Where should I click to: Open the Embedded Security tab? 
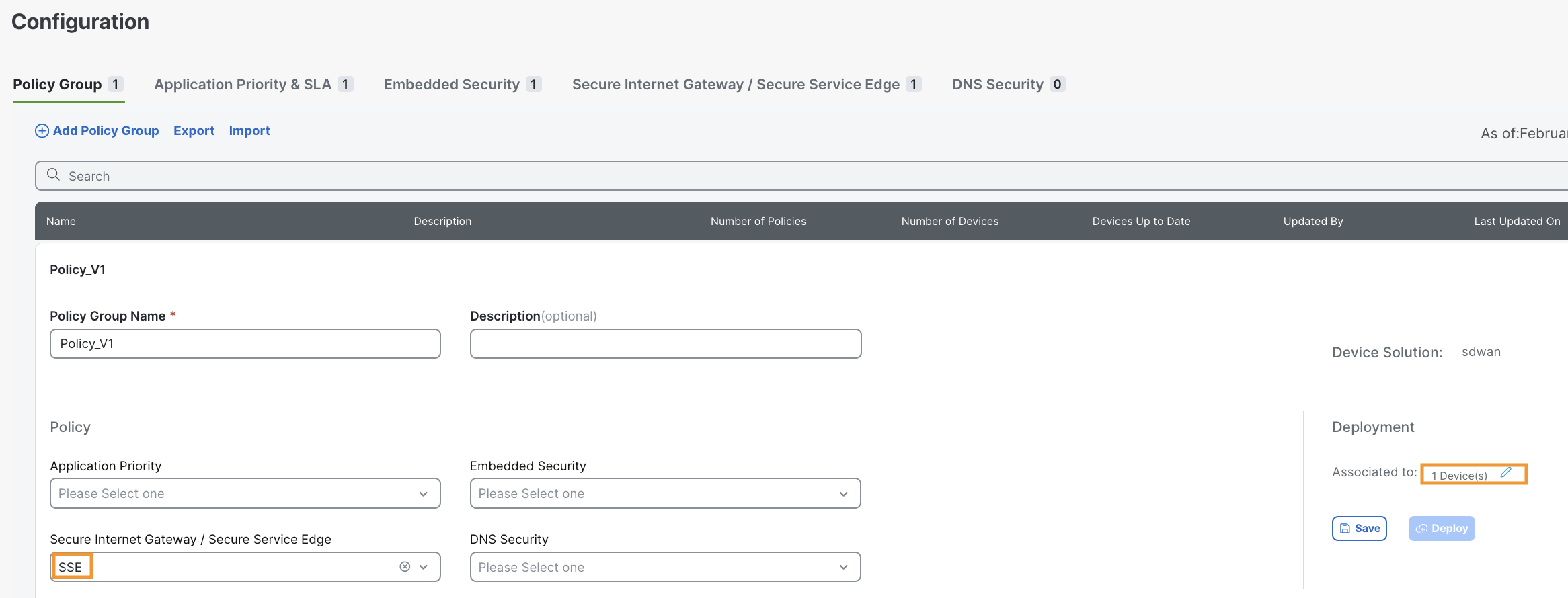click(452, 85)
